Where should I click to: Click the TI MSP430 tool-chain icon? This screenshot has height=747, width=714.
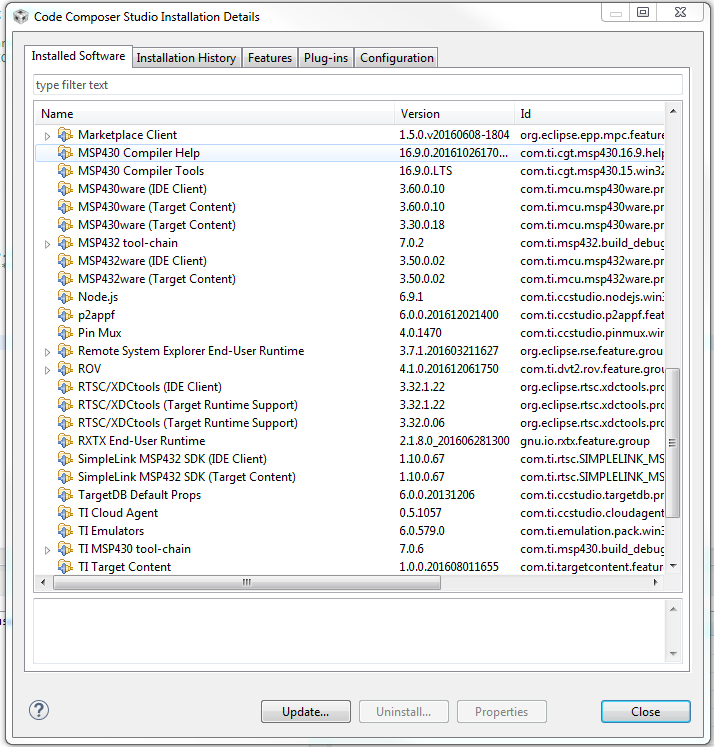point(65,549)
